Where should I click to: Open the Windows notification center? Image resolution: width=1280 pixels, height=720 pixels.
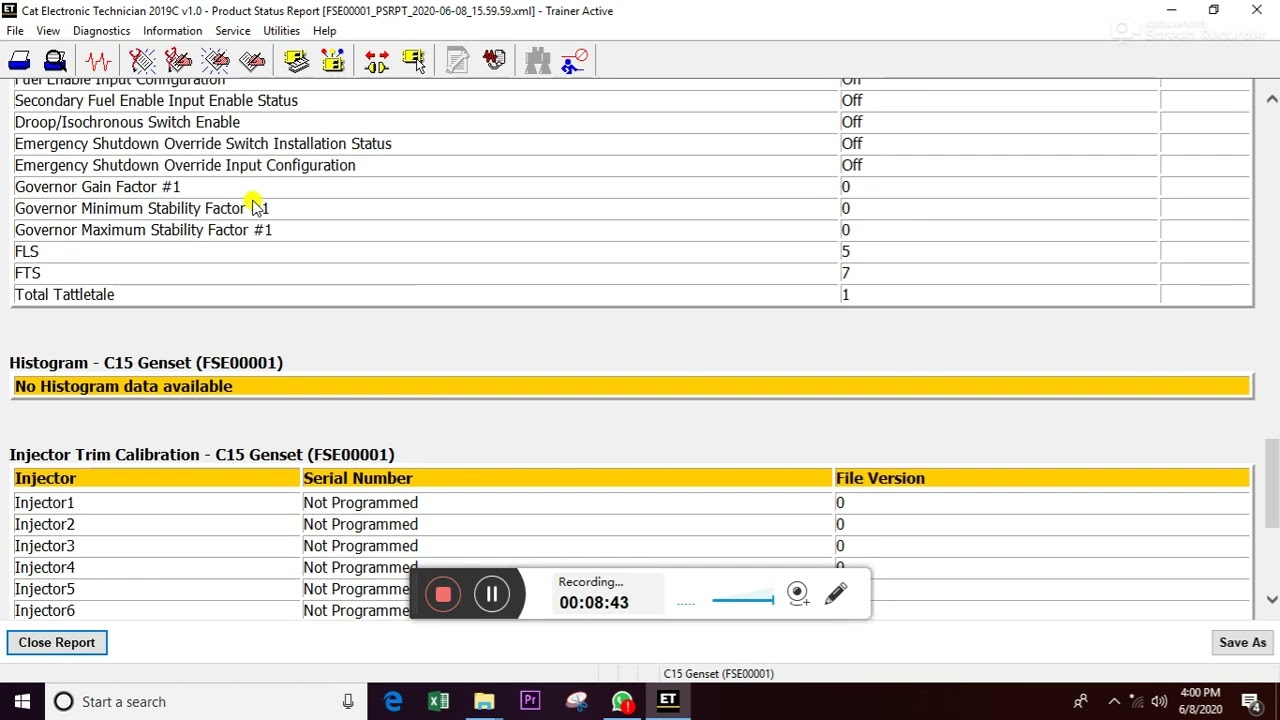pyautogui.click(x=1250, y=702)
